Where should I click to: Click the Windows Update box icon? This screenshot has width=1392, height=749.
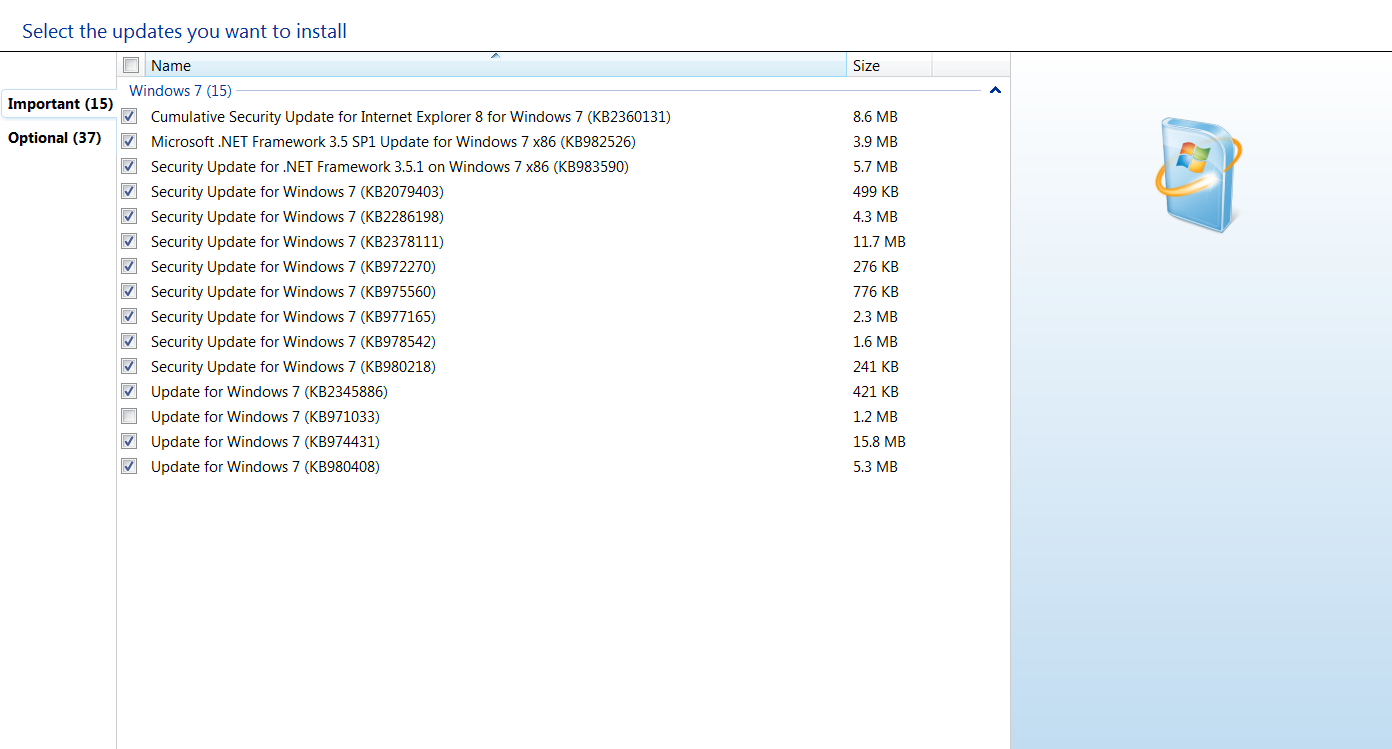point(1198,173)
